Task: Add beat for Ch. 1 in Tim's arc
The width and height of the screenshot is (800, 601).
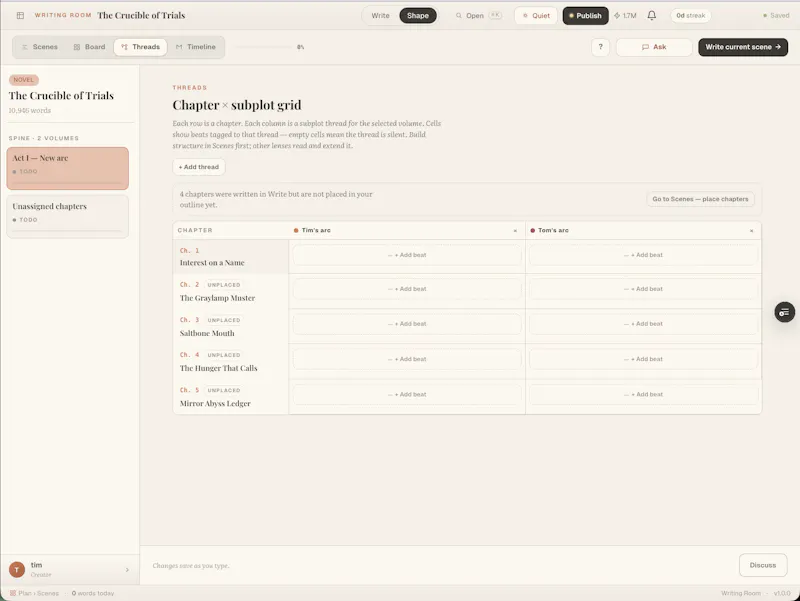Action: tap(407, 255)
